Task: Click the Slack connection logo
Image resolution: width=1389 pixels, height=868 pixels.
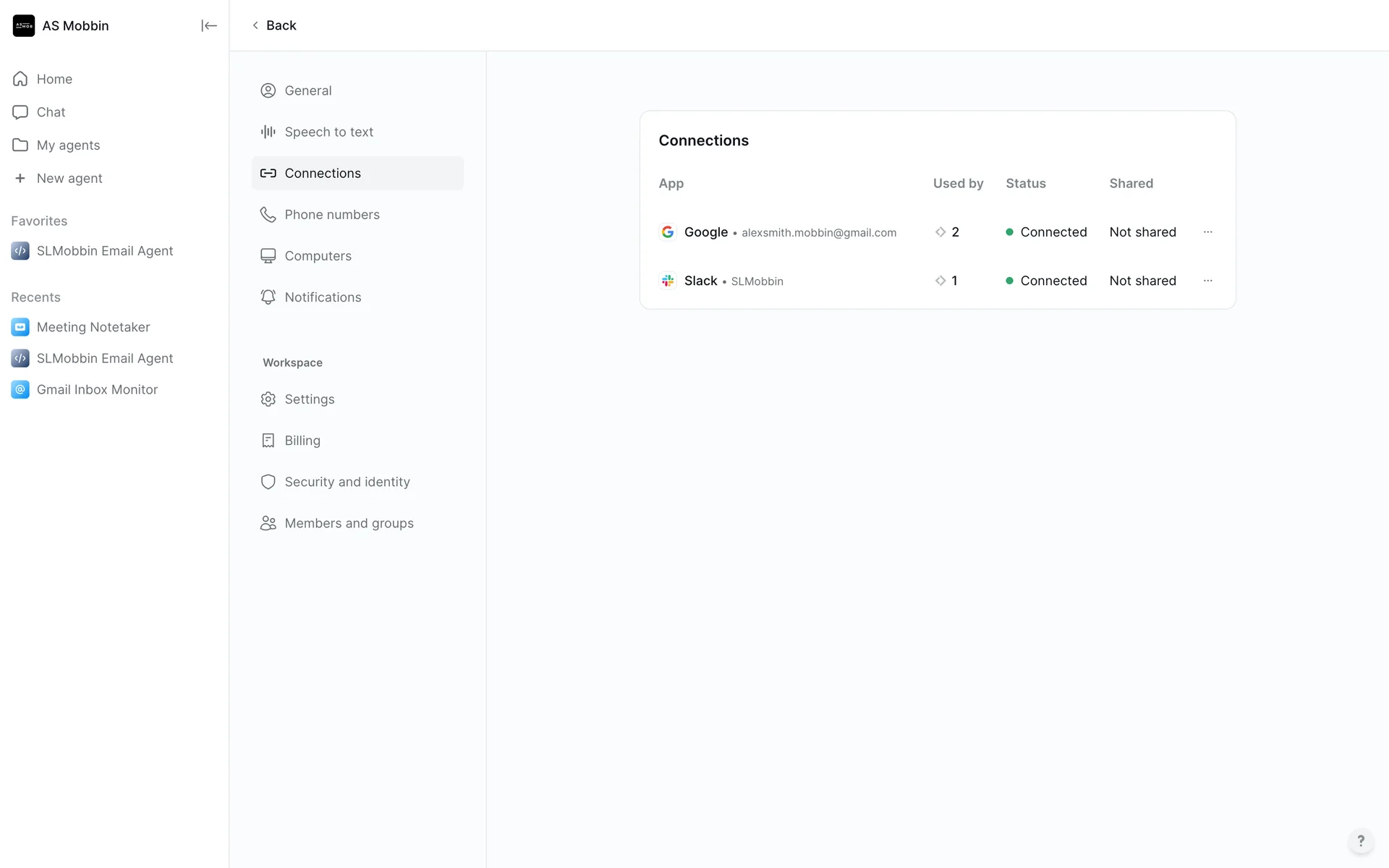Action: click(668, 281)
